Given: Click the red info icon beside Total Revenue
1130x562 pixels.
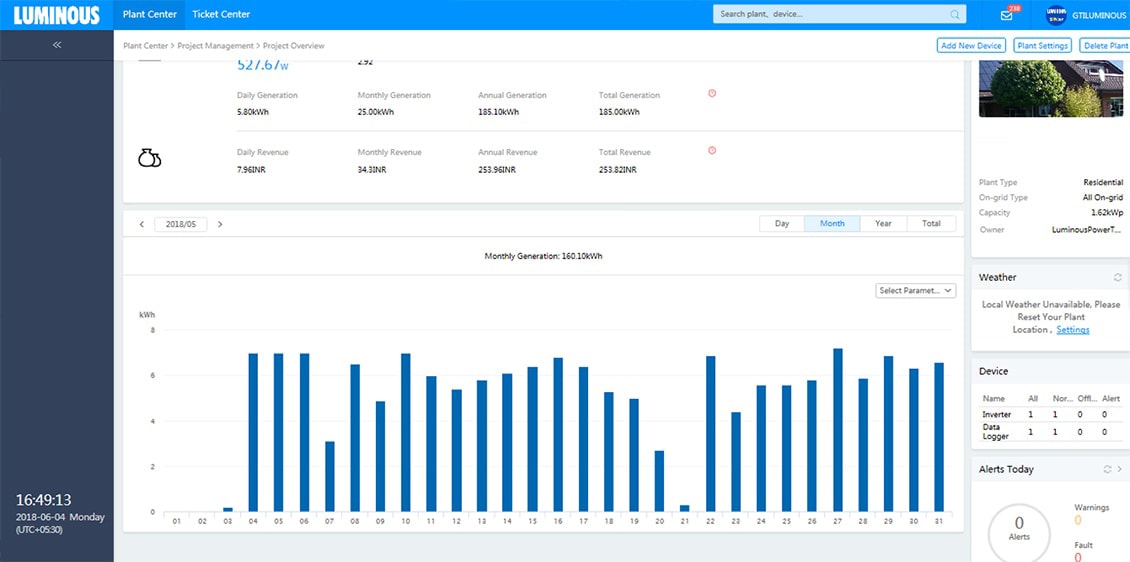Looking at the screenshot, I should click(x=712, y=150).
